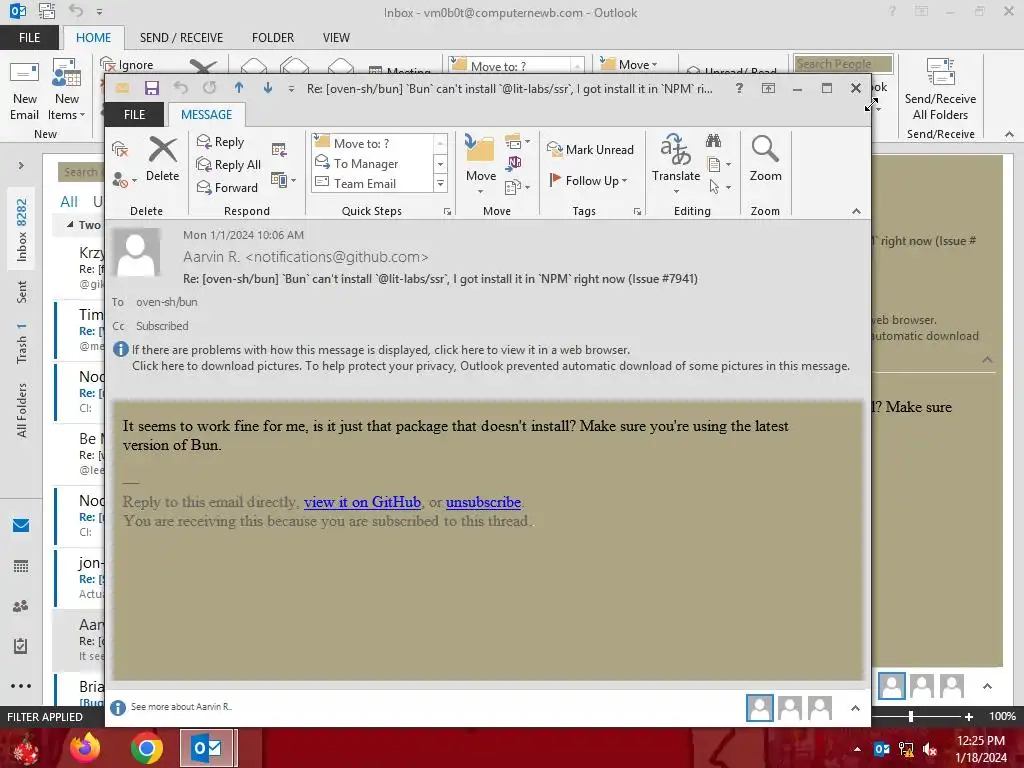This screenshot has width=1024, height=768.
Task: Click Forward in the Respond group
Action: tap(227, 187)
